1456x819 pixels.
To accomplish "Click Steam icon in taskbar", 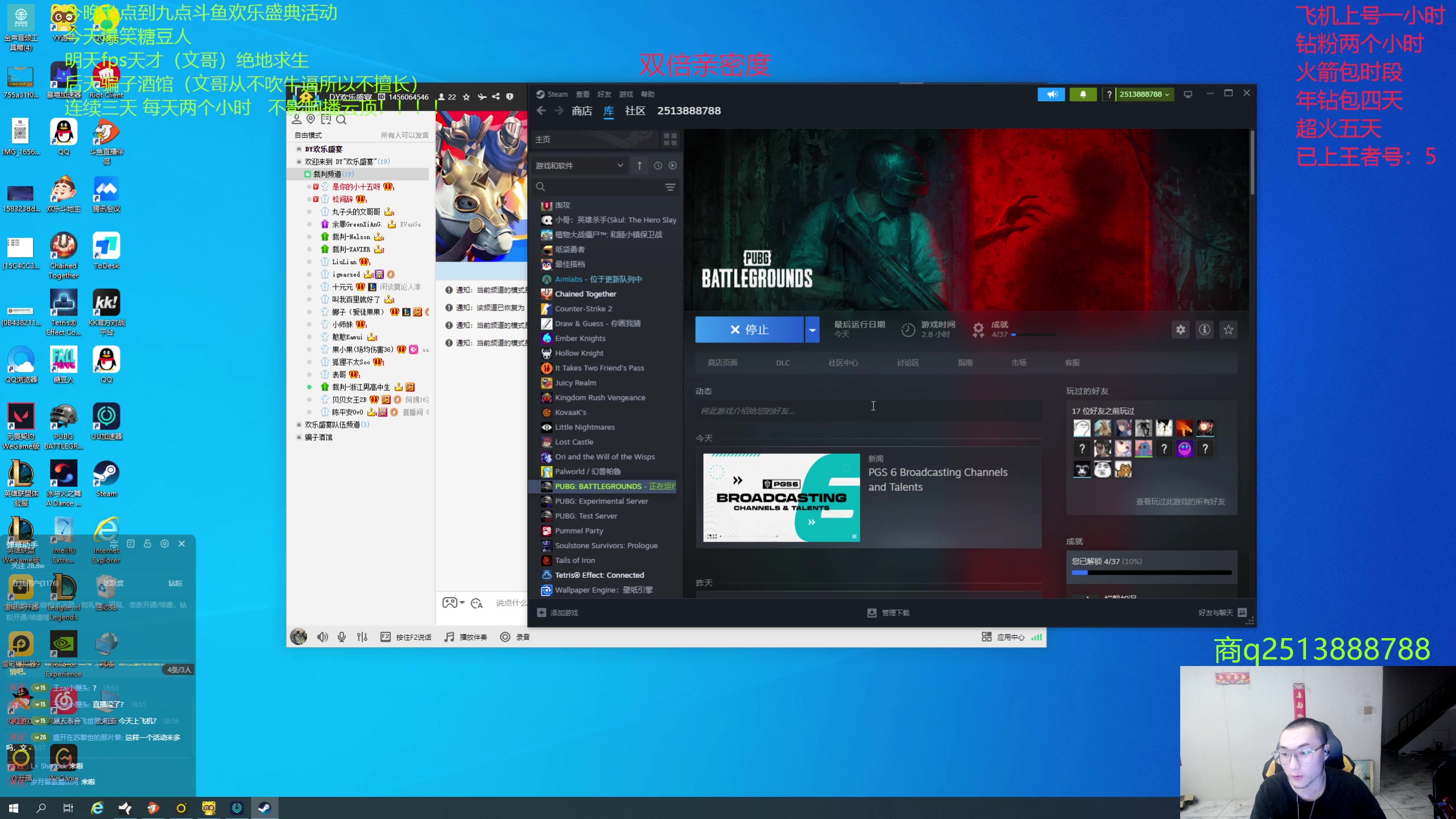I will [264, 808].
